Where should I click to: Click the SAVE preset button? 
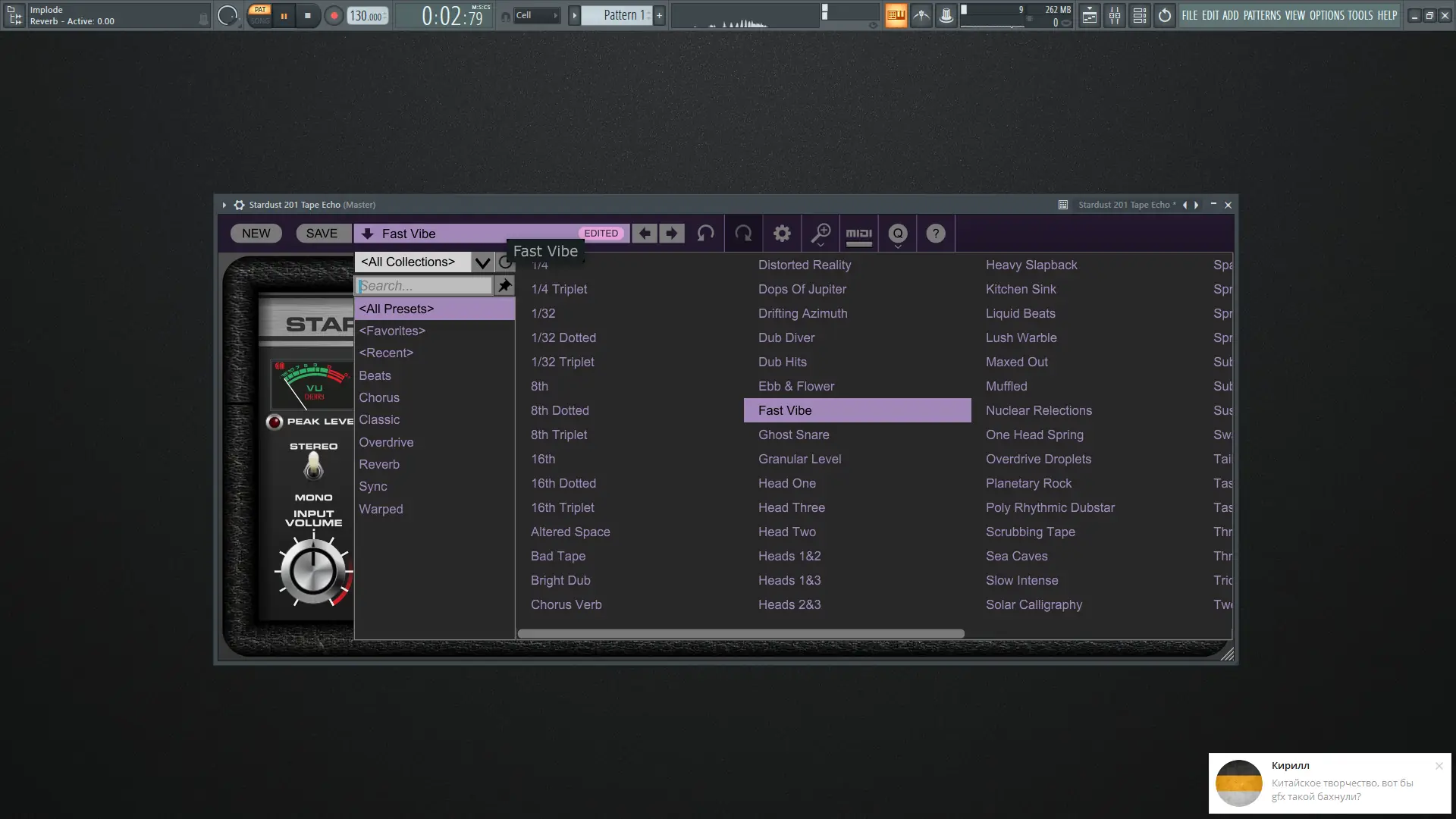(322, 234)
